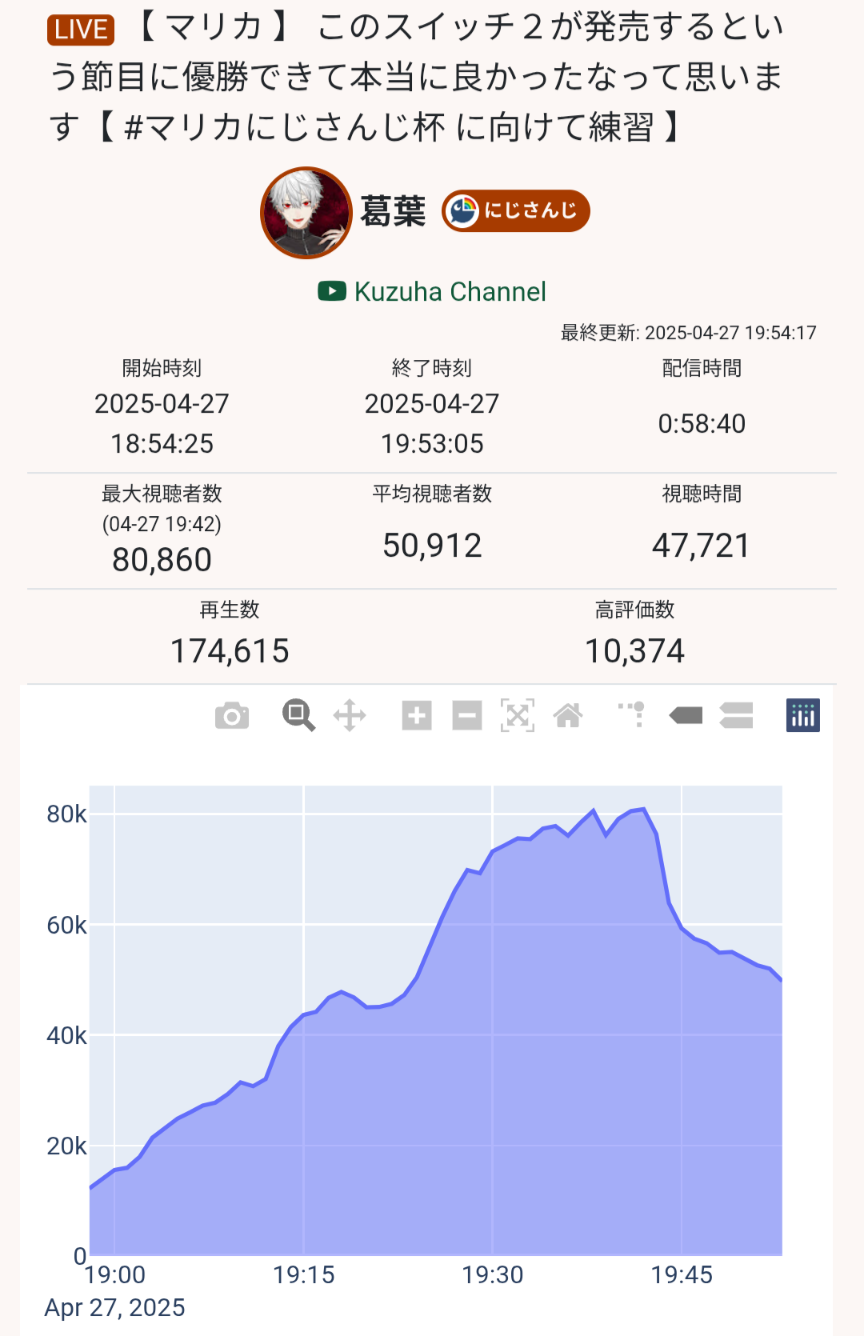
Task: Zoom out with the minus icon
Action: tap(467, 716)
